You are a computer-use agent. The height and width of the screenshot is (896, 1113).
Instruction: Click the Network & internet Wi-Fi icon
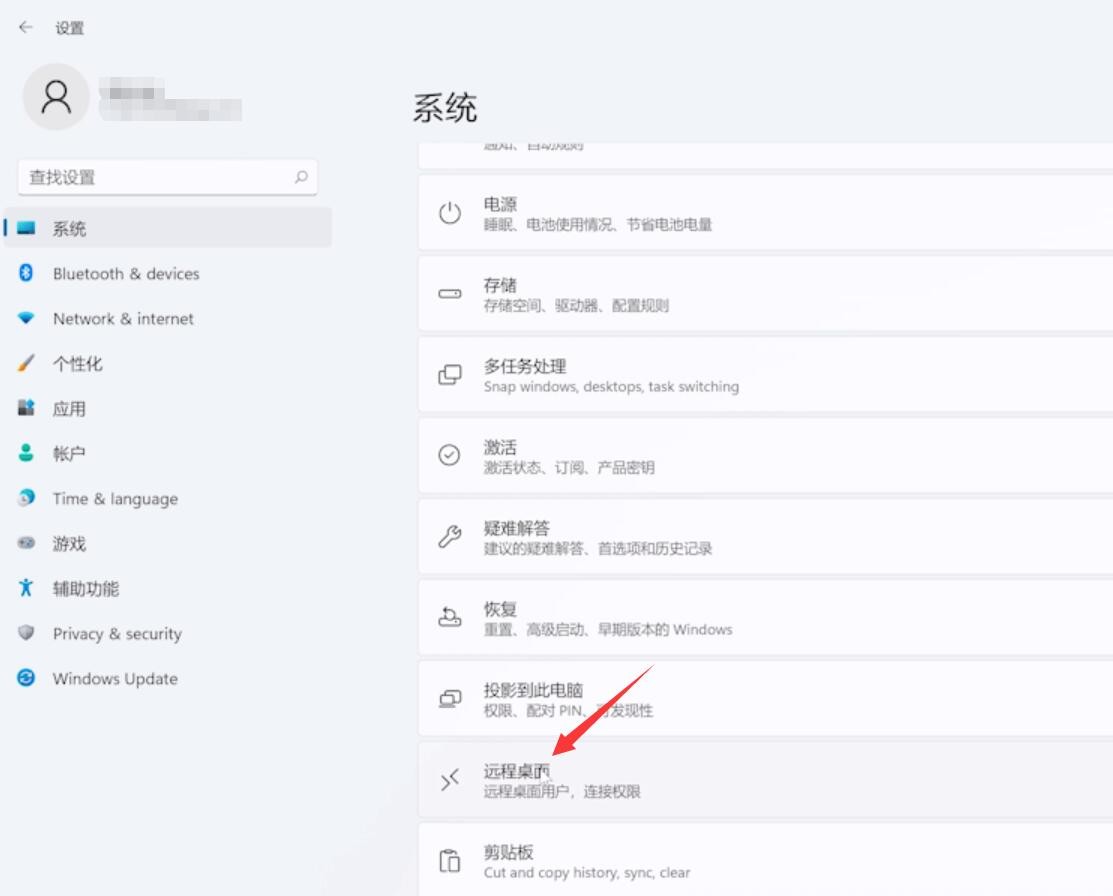(x=27, y=319)
